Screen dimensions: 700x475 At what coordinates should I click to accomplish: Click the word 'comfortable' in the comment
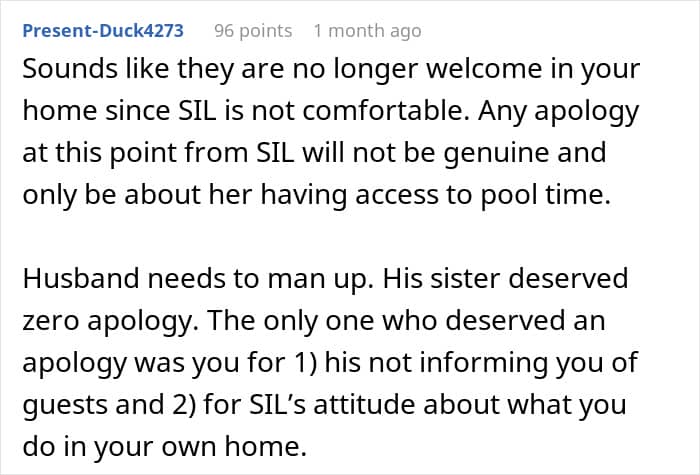(x=386, y=111)
